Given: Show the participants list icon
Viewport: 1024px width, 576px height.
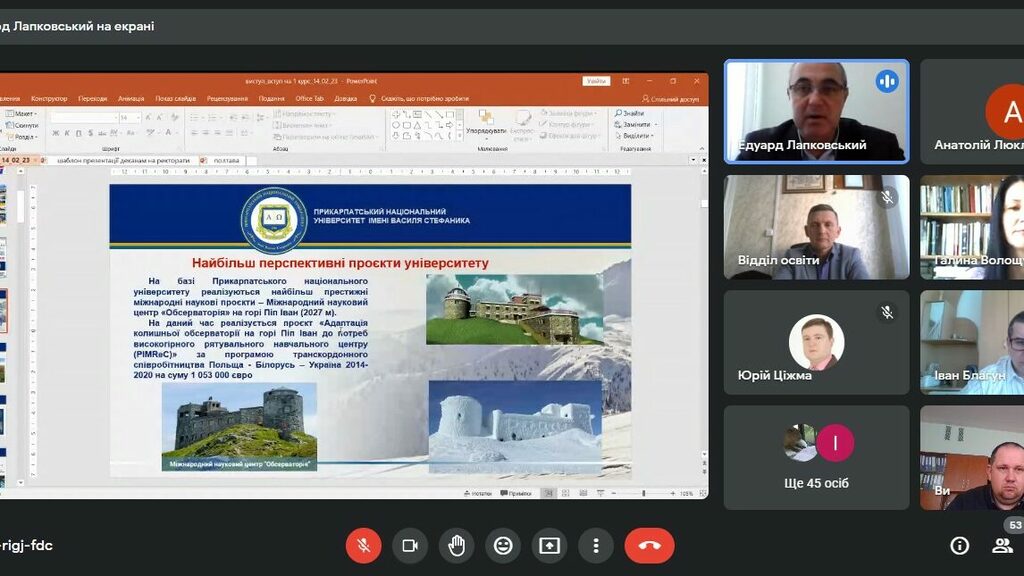Looking at the screenshot, I should (x=1001, y=545).
